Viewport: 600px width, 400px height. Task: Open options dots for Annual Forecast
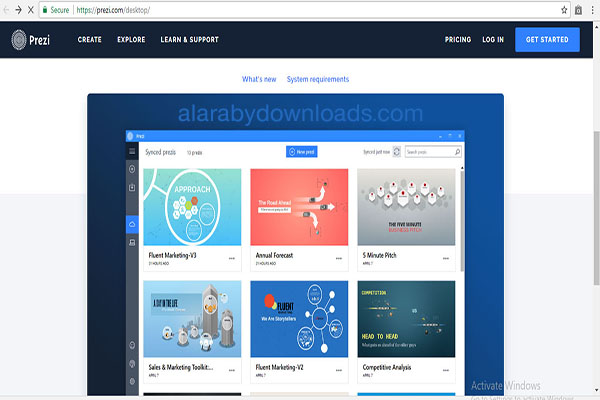click(x=339, y=258)
